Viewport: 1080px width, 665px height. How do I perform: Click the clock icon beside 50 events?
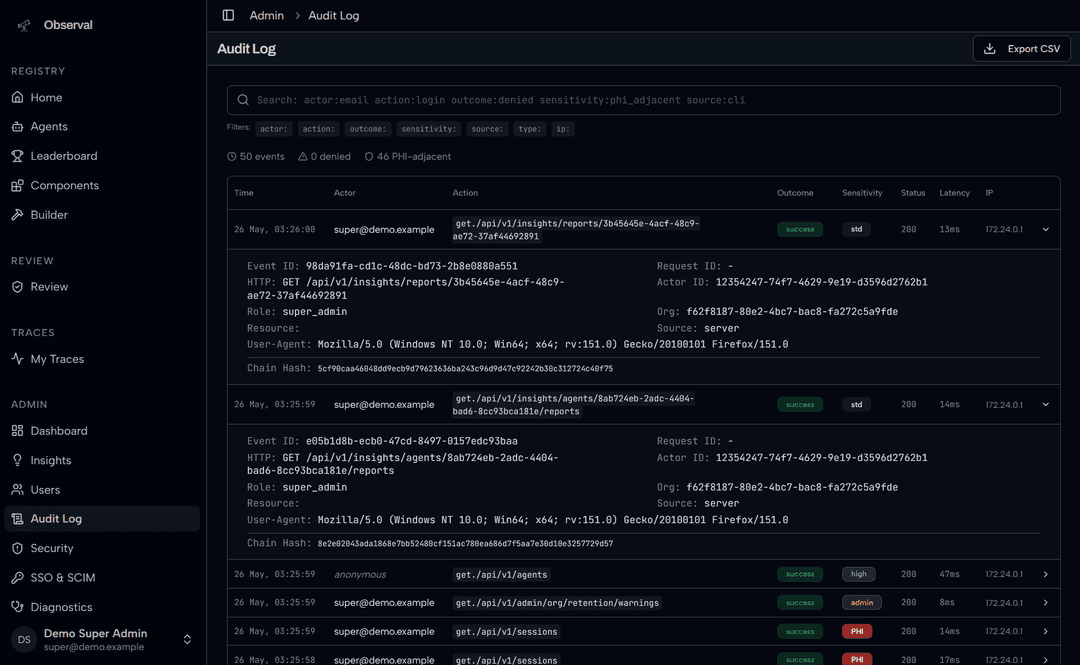pos(231,156)
